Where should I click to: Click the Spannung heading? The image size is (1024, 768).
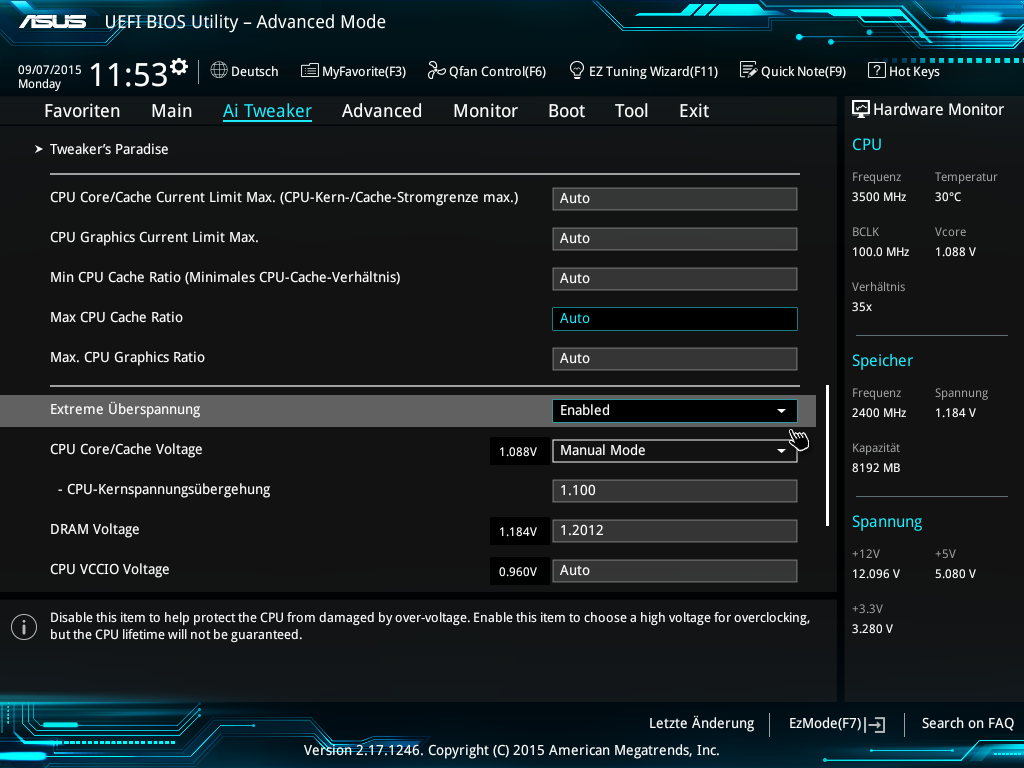coord(887,522)
